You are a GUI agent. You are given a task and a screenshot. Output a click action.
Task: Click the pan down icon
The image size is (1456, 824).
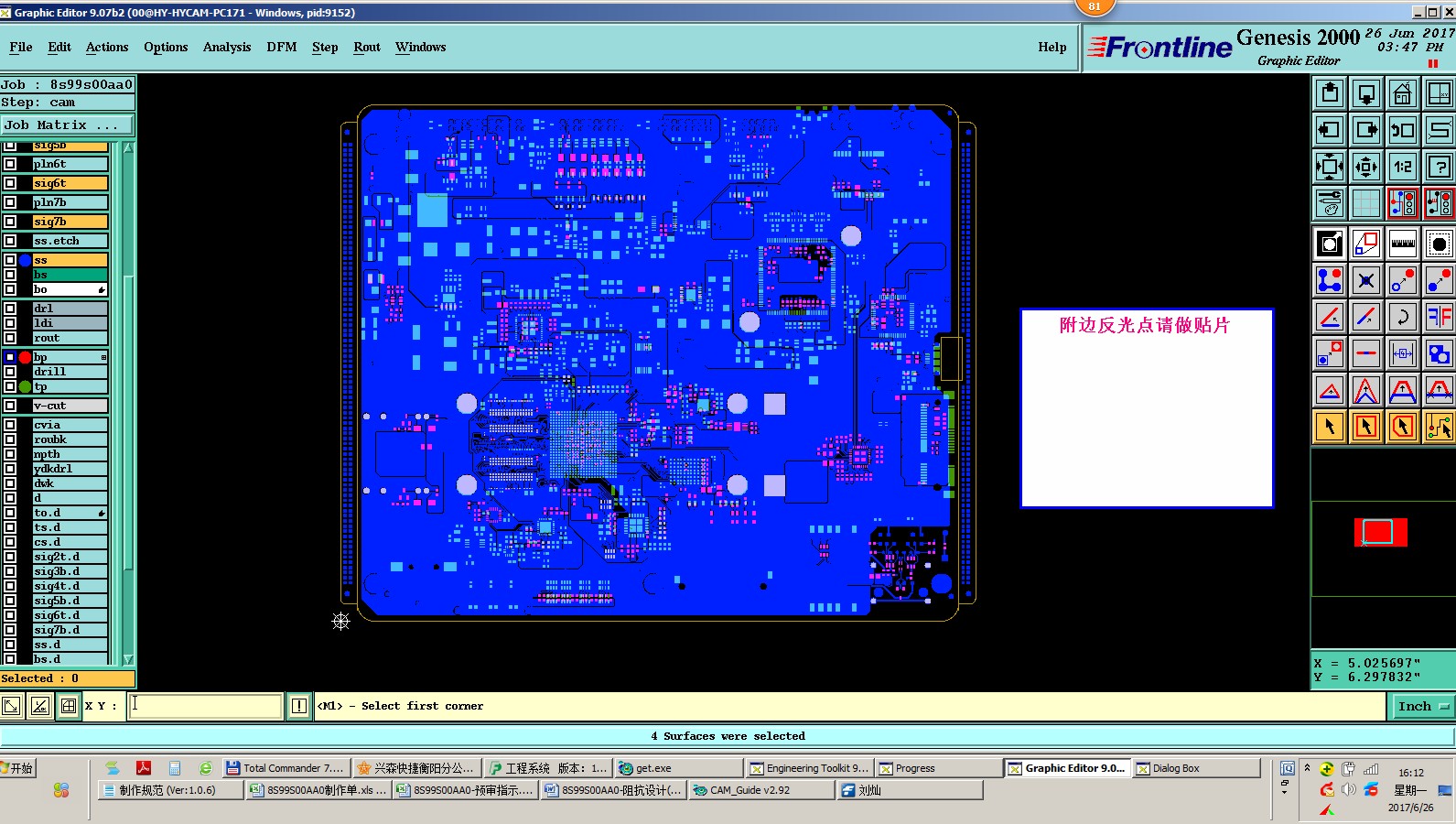(x=1366, y=93)
